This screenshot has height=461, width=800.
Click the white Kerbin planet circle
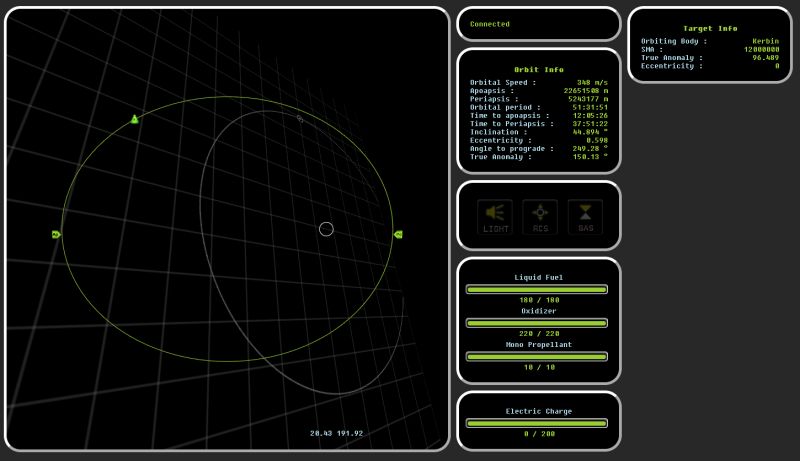327,229
